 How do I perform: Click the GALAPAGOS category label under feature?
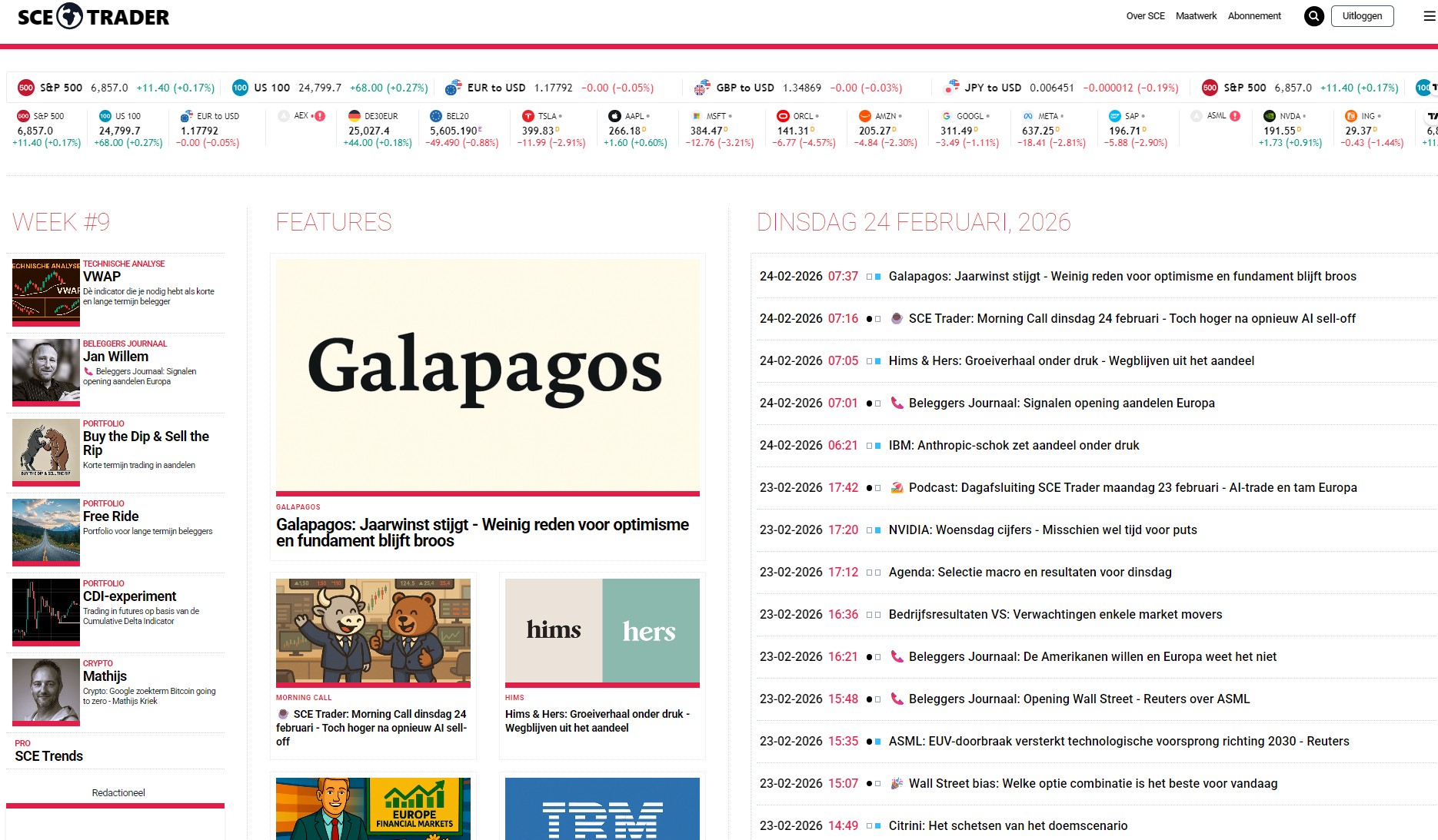tap(298, 507)
